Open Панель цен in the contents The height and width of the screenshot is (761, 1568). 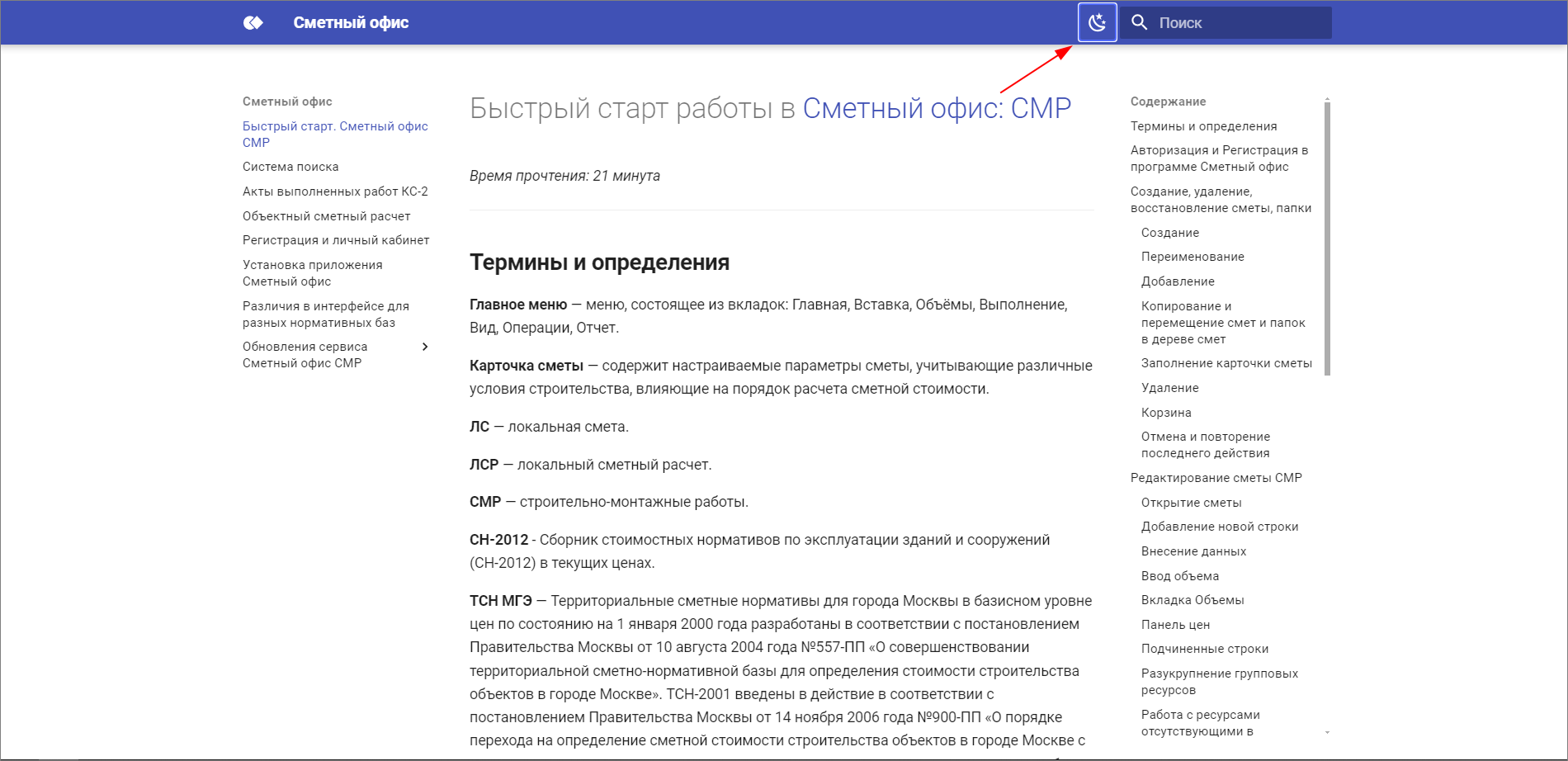click(x=1175, y=625)
